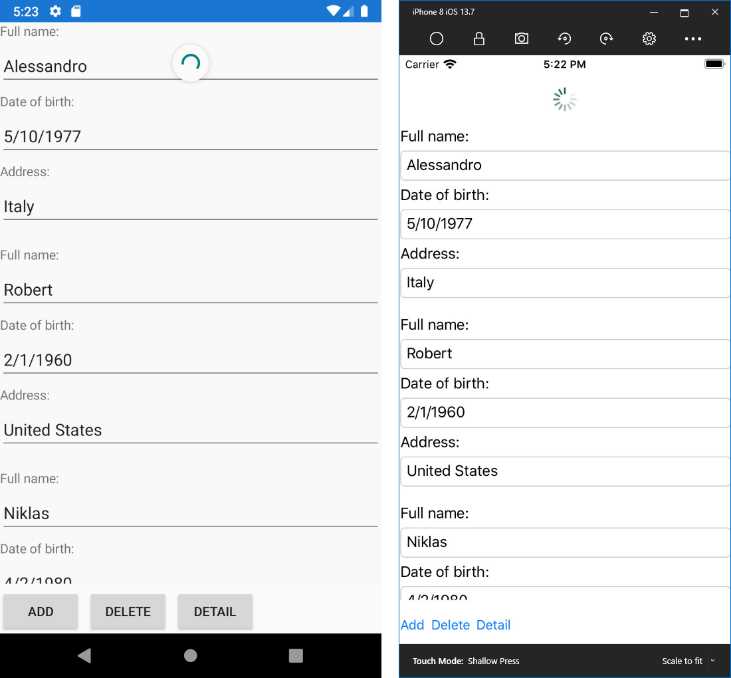This screenshot has height=678, width=731.
Task: Edit 5/10/1977 date field on iOS
Action: 565,224
